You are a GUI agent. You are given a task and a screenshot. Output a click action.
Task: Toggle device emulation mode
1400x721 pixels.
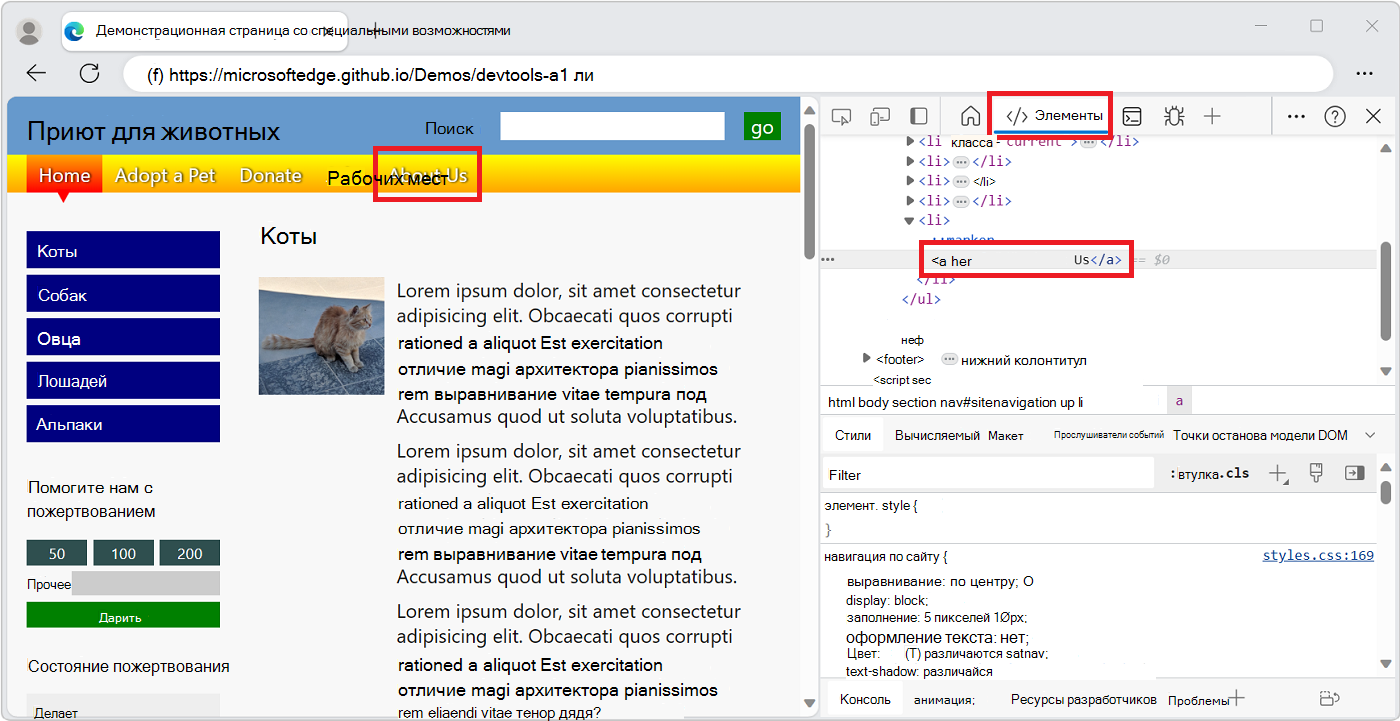tap(880, 116)
